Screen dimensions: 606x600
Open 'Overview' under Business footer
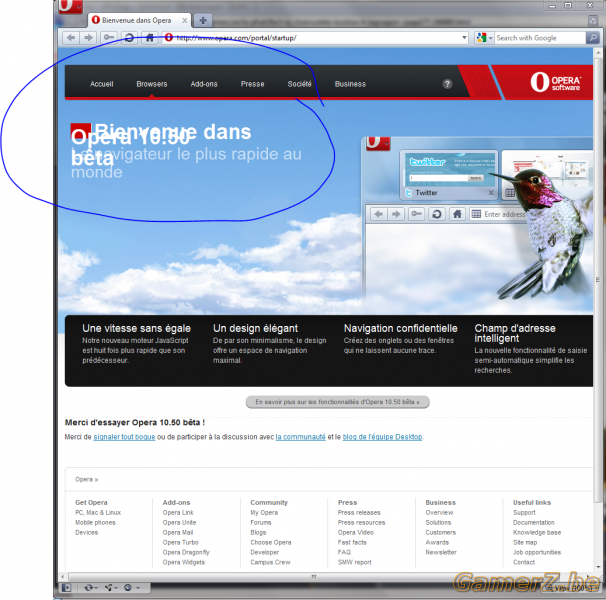click(439, 513)
